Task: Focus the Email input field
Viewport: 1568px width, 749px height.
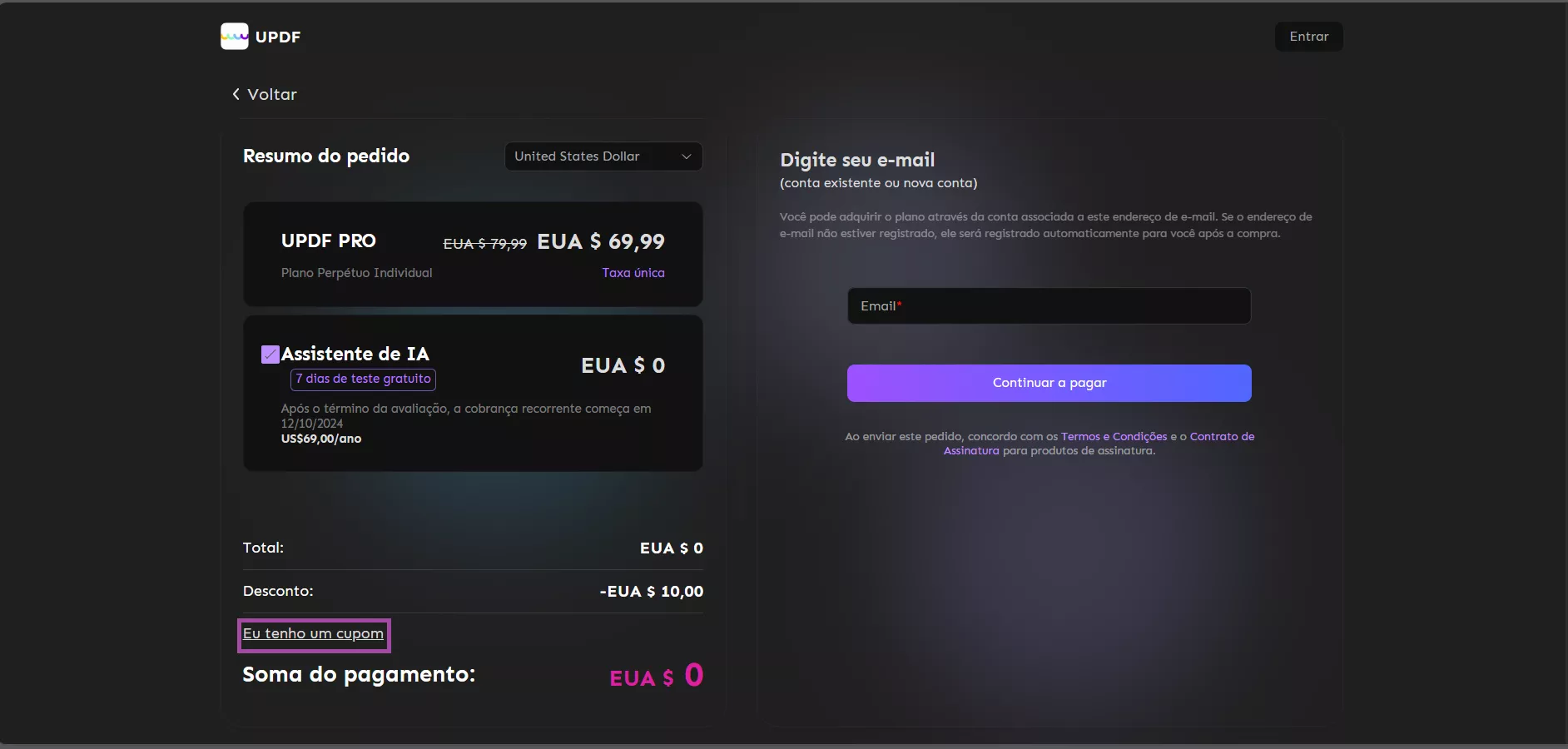Action: pos(1049,306)
